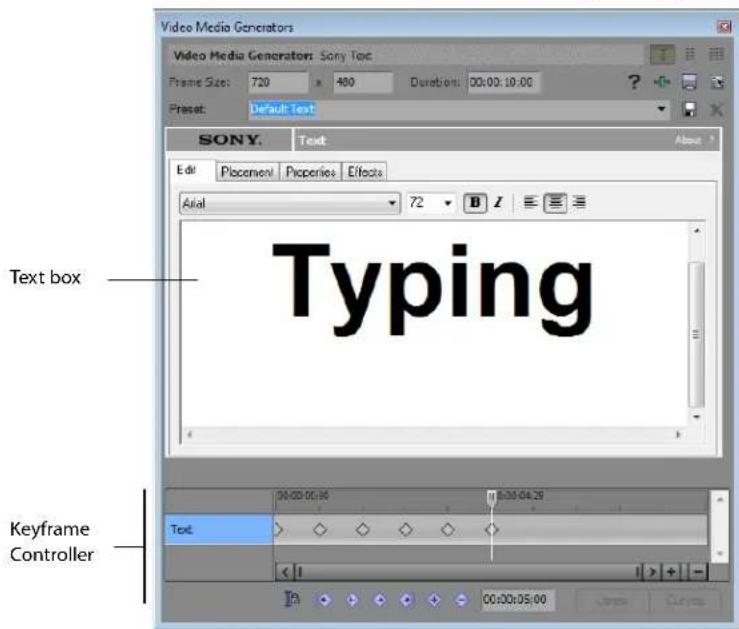
Task: Click keyframe controller vertical scroll up arrow
Action: (x=720, y=499)
